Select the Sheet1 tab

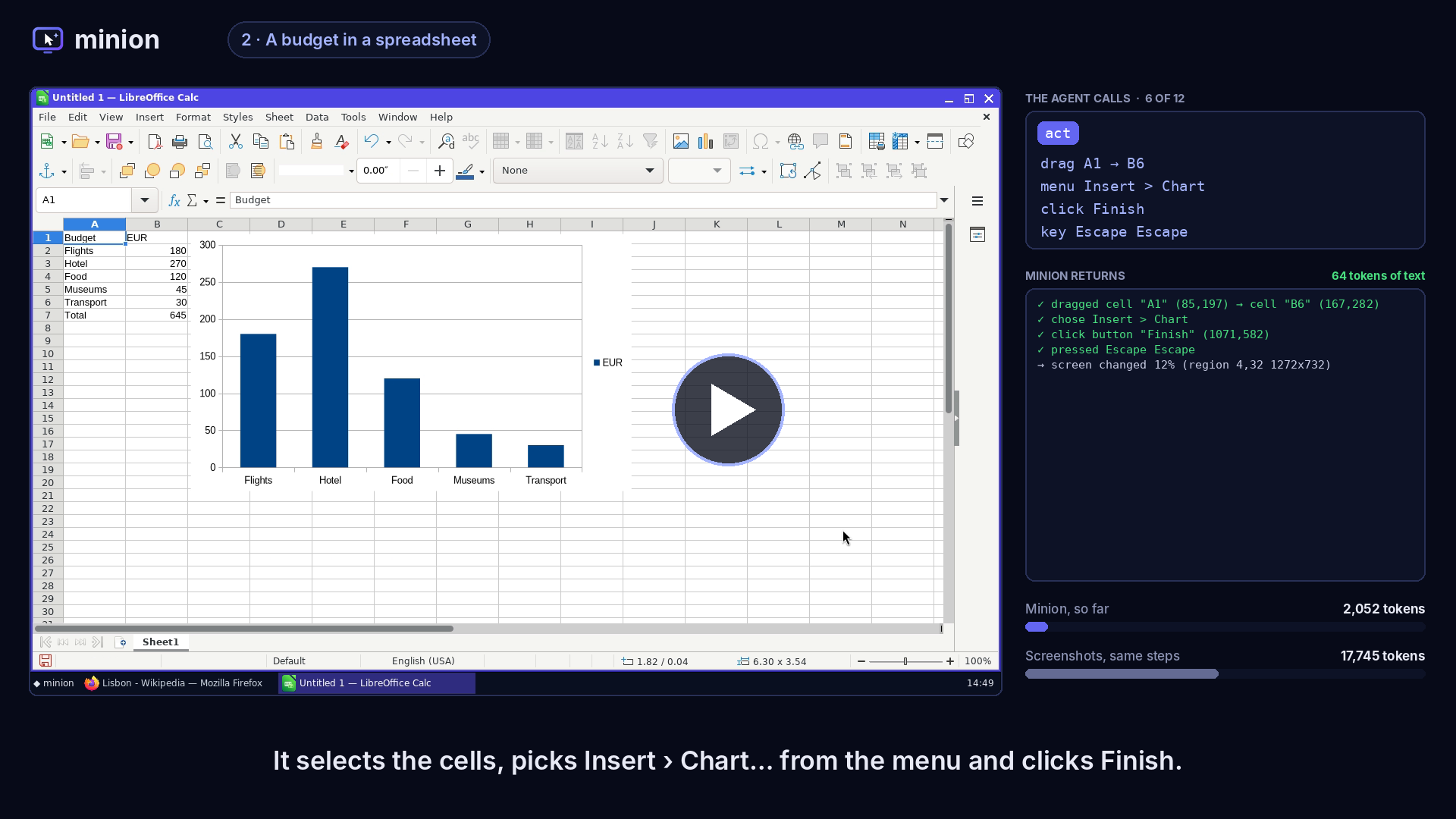[161, 642]
